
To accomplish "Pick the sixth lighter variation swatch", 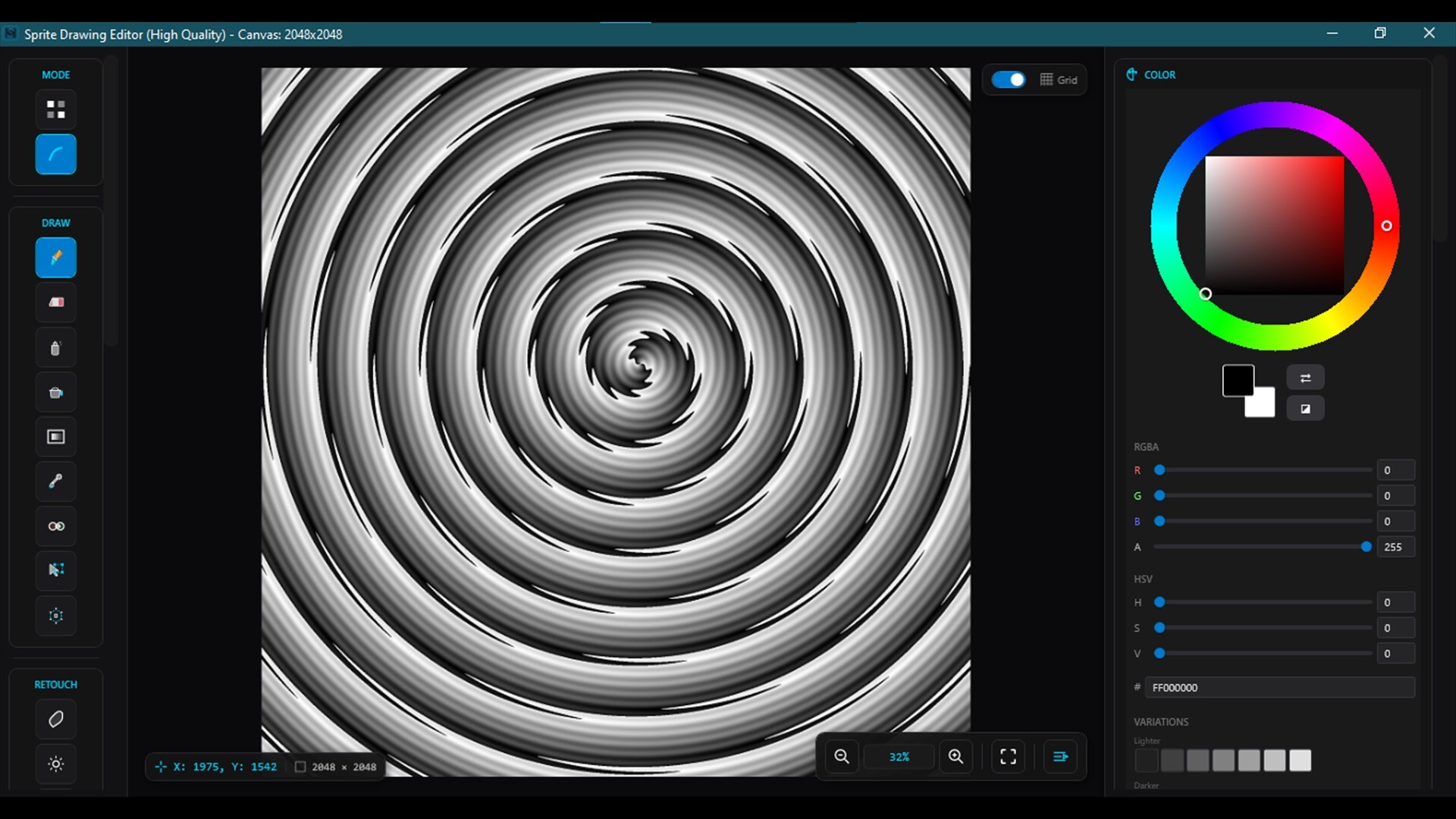I will pyautogui.click(x=1275, y=761).
